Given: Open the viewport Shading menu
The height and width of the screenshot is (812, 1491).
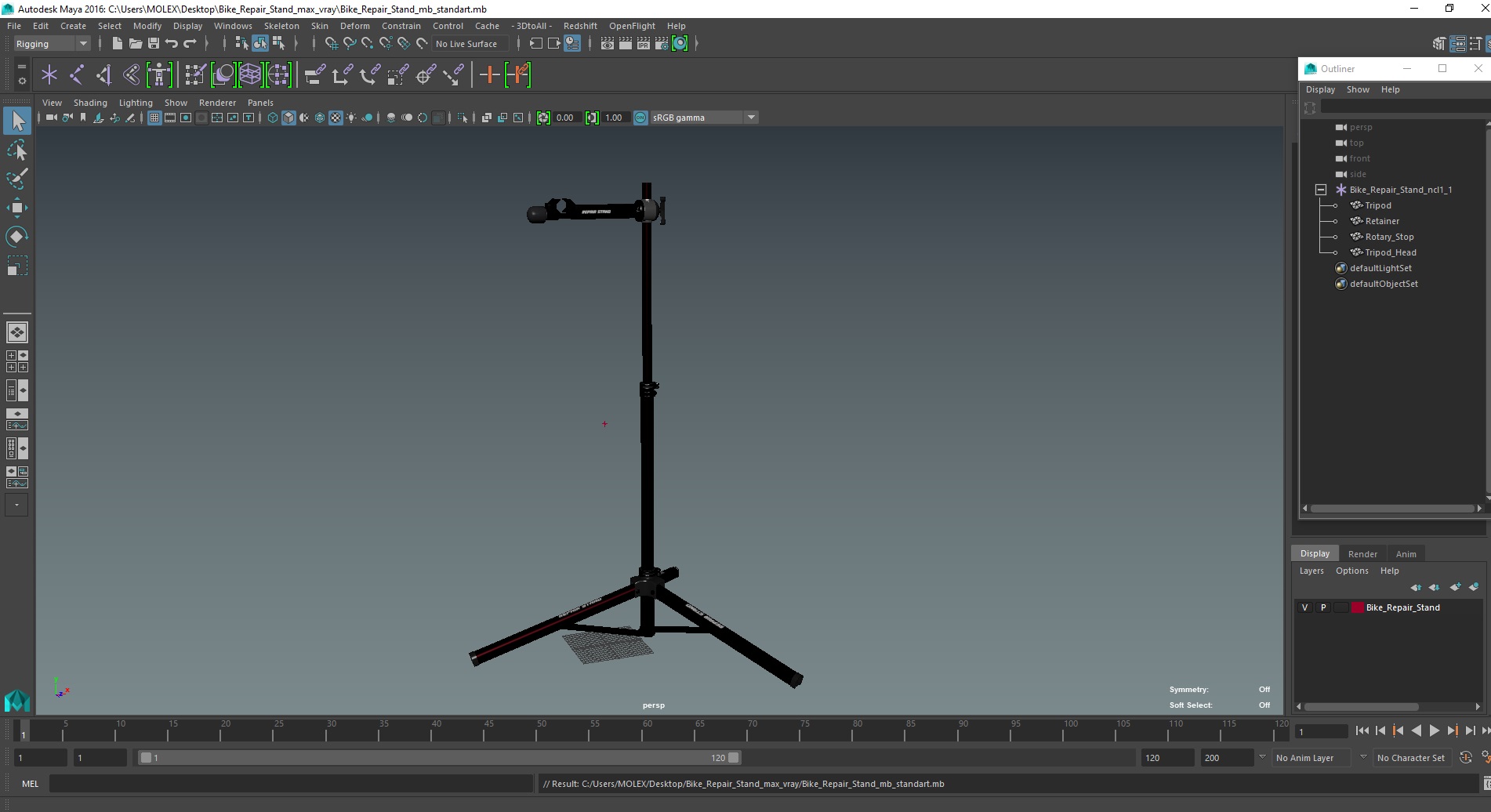Looking at the screenshot, I should point(90,103).
